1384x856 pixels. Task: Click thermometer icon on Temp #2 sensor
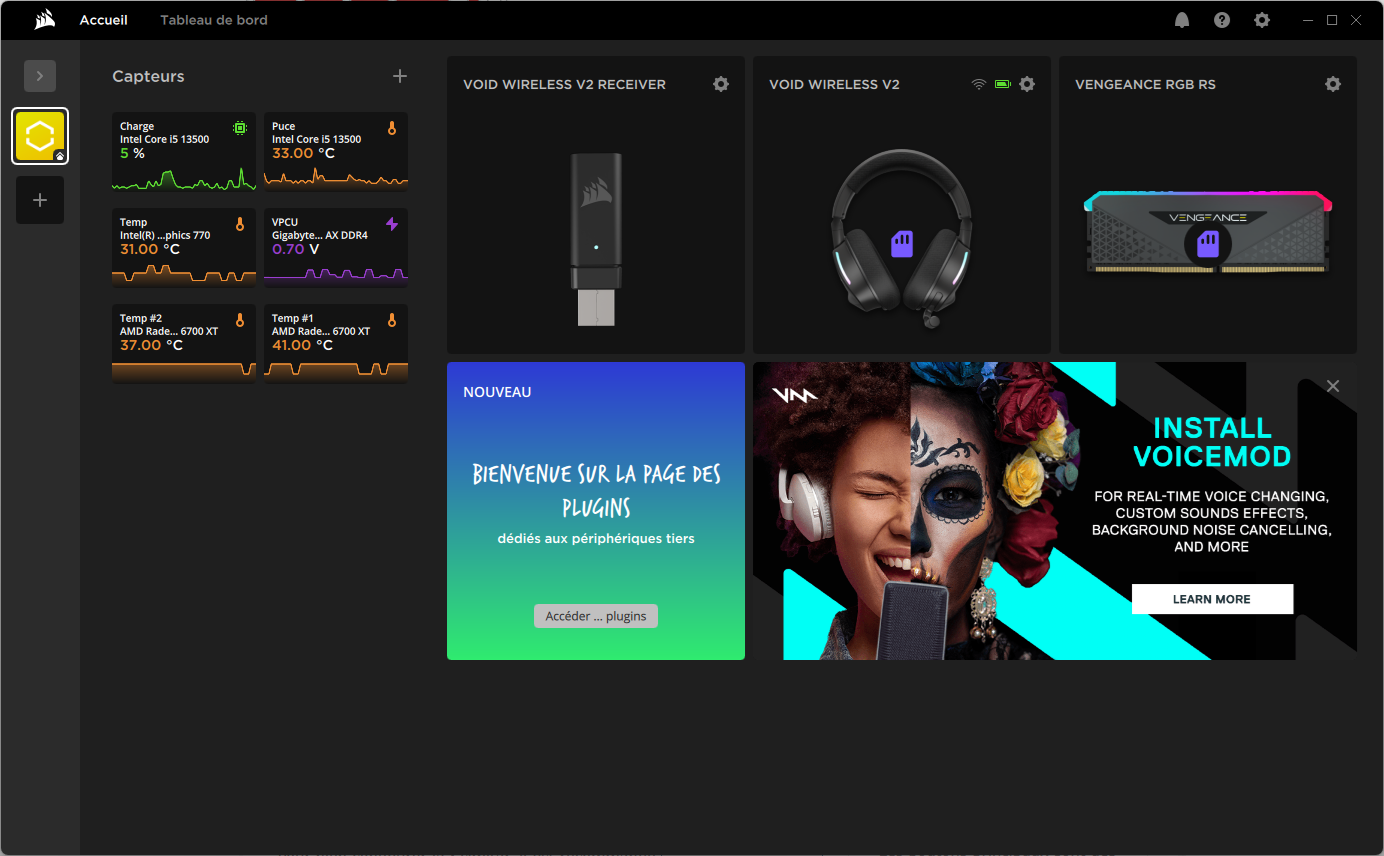240,321
